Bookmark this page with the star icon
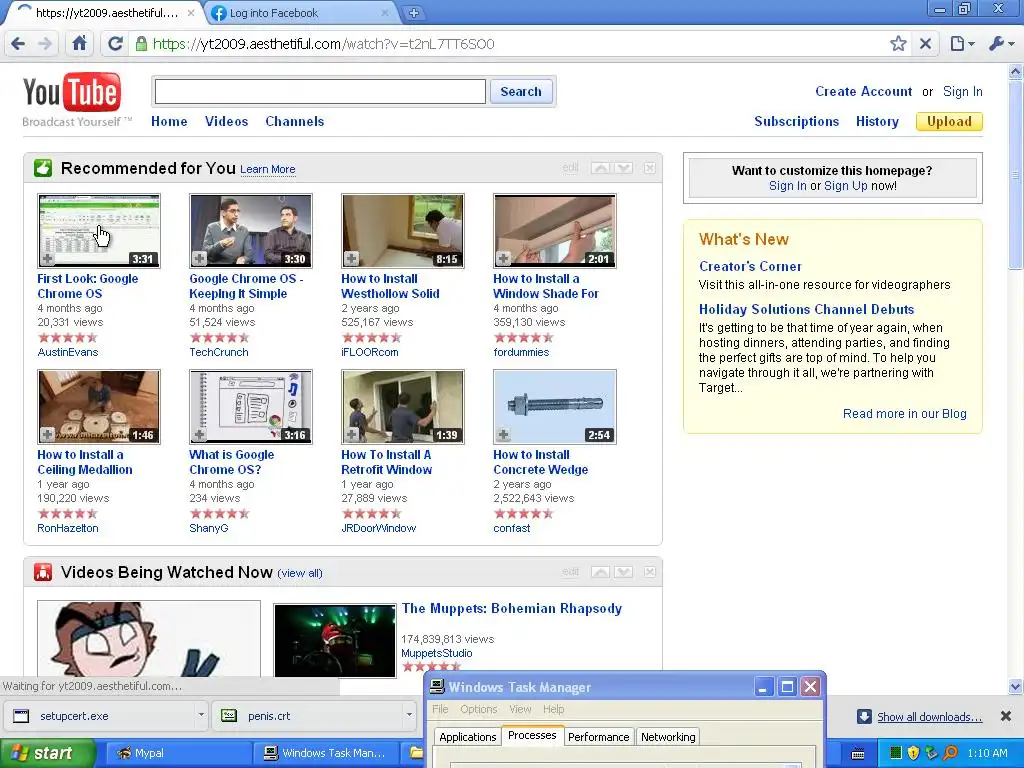This screenshot has width=1024, height=768. 898,44
